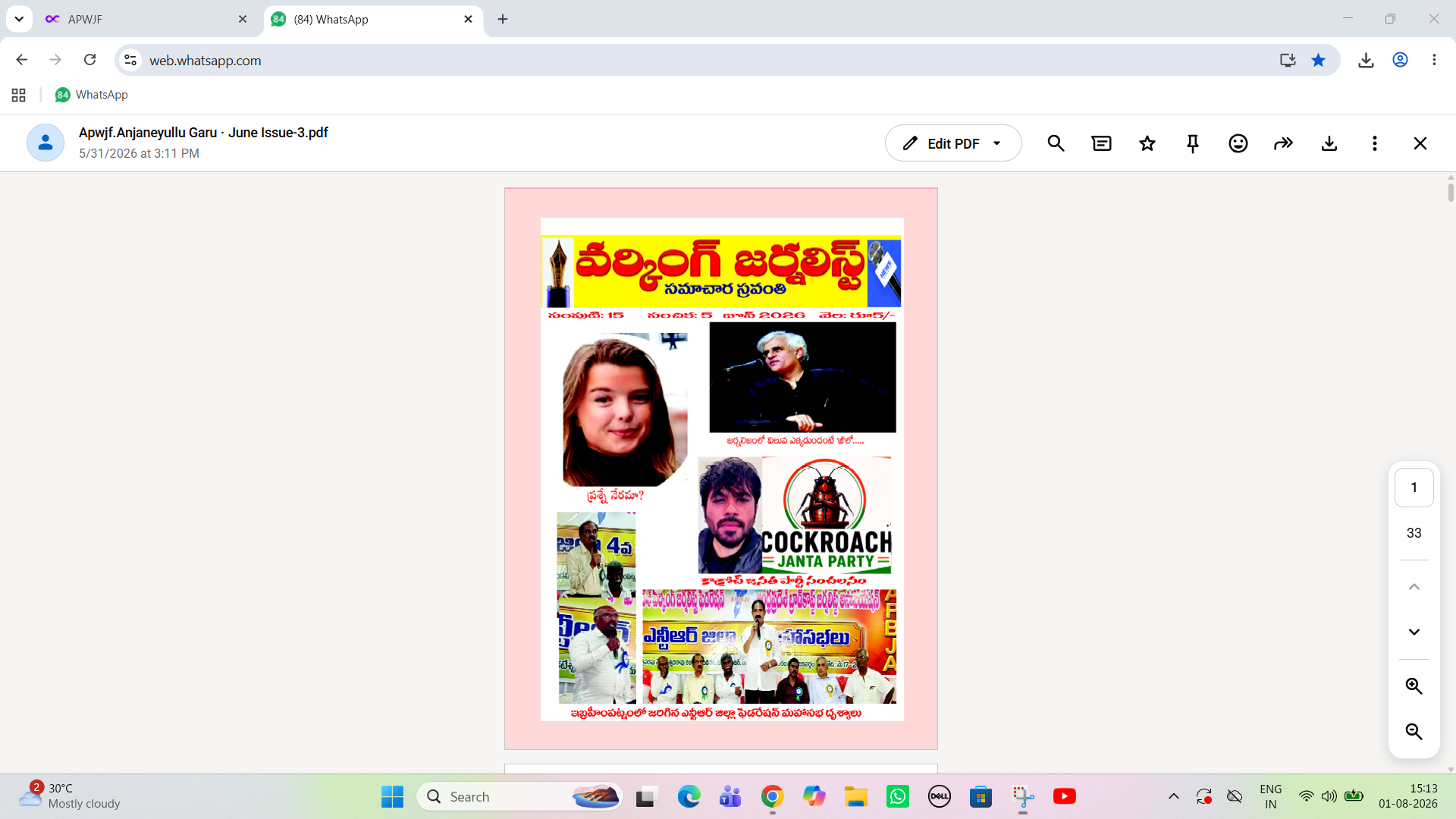1456x819 pixels.
Task: Open Chrome three-dot menu
Action: pos(1434,60)
